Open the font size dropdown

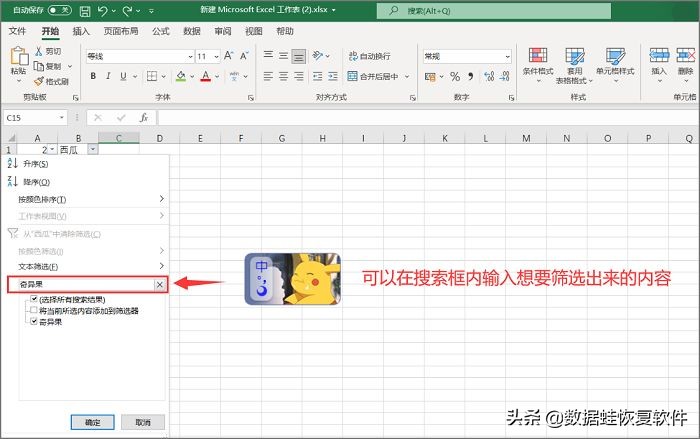click(217, 56)
